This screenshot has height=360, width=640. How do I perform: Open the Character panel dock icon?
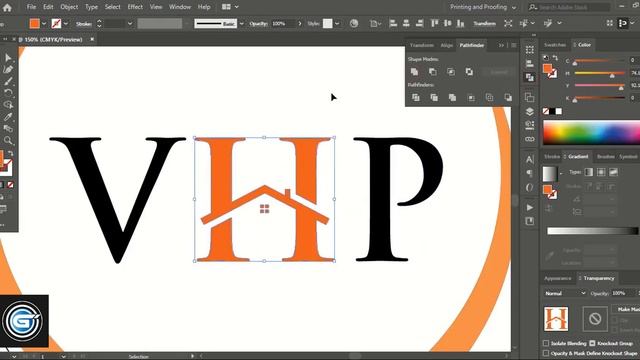(x=530, y=159)
